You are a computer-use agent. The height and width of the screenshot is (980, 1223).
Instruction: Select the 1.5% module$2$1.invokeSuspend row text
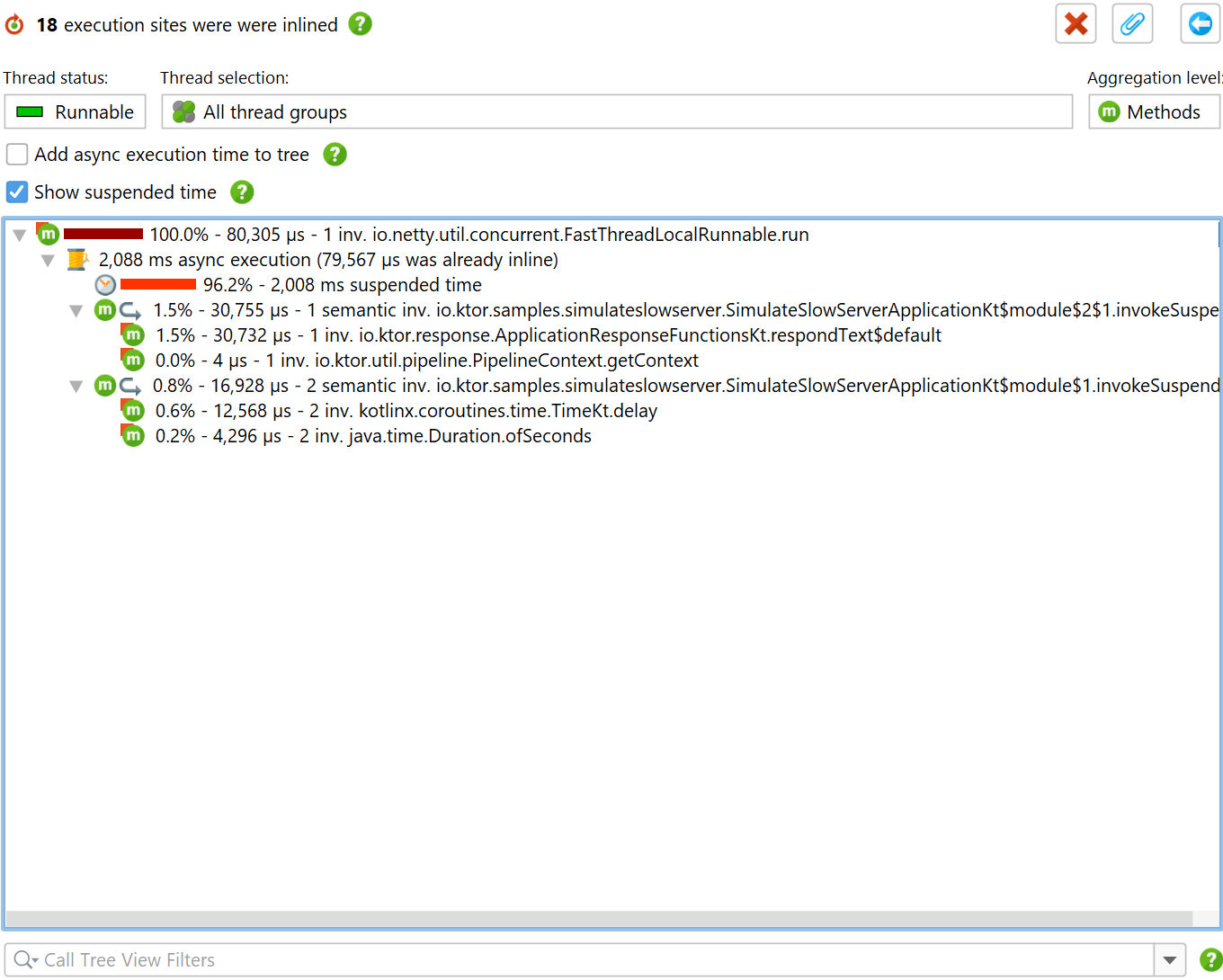click(x=685, y=310)
